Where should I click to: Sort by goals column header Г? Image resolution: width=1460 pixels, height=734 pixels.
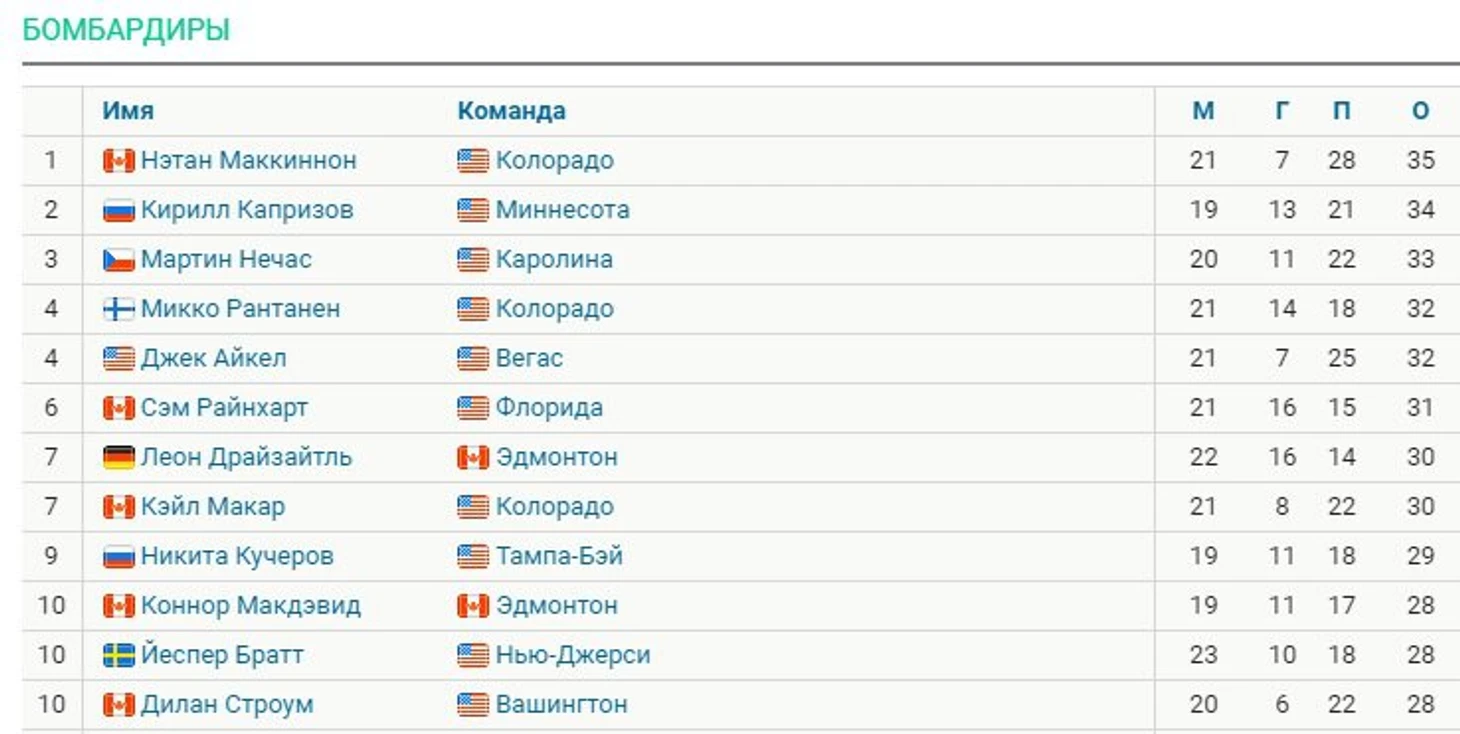tap(1282, 111)
